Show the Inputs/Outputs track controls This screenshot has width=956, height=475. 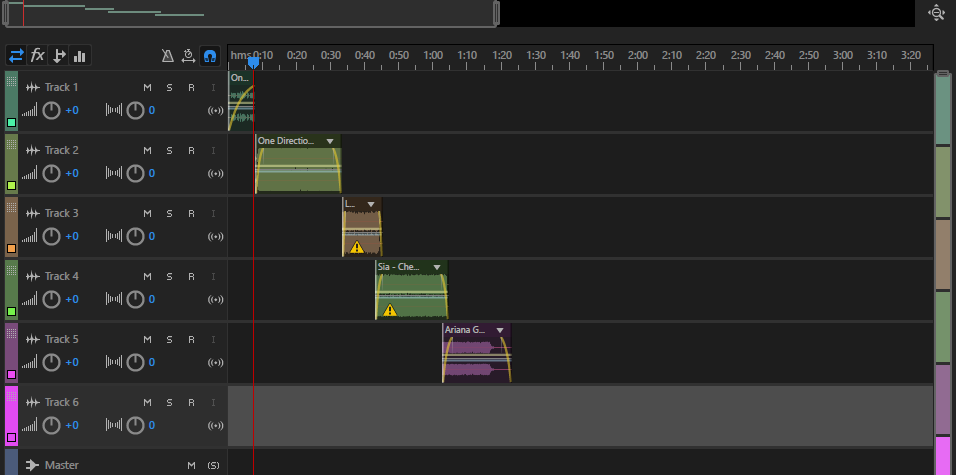(x=17, y=55)
